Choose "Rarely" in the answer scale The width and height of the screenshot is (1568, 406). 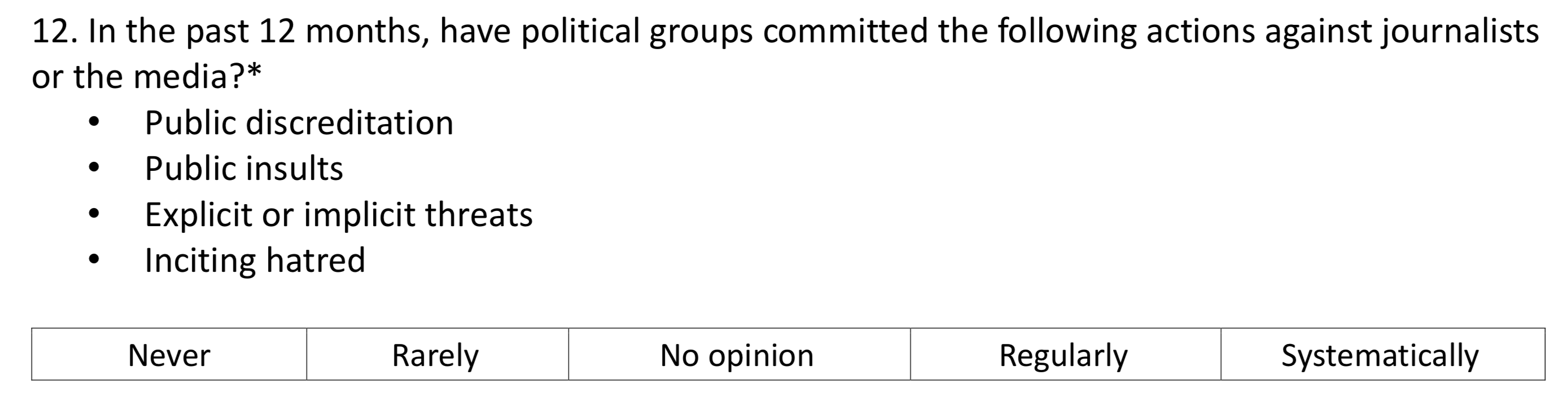click(436, 355)
